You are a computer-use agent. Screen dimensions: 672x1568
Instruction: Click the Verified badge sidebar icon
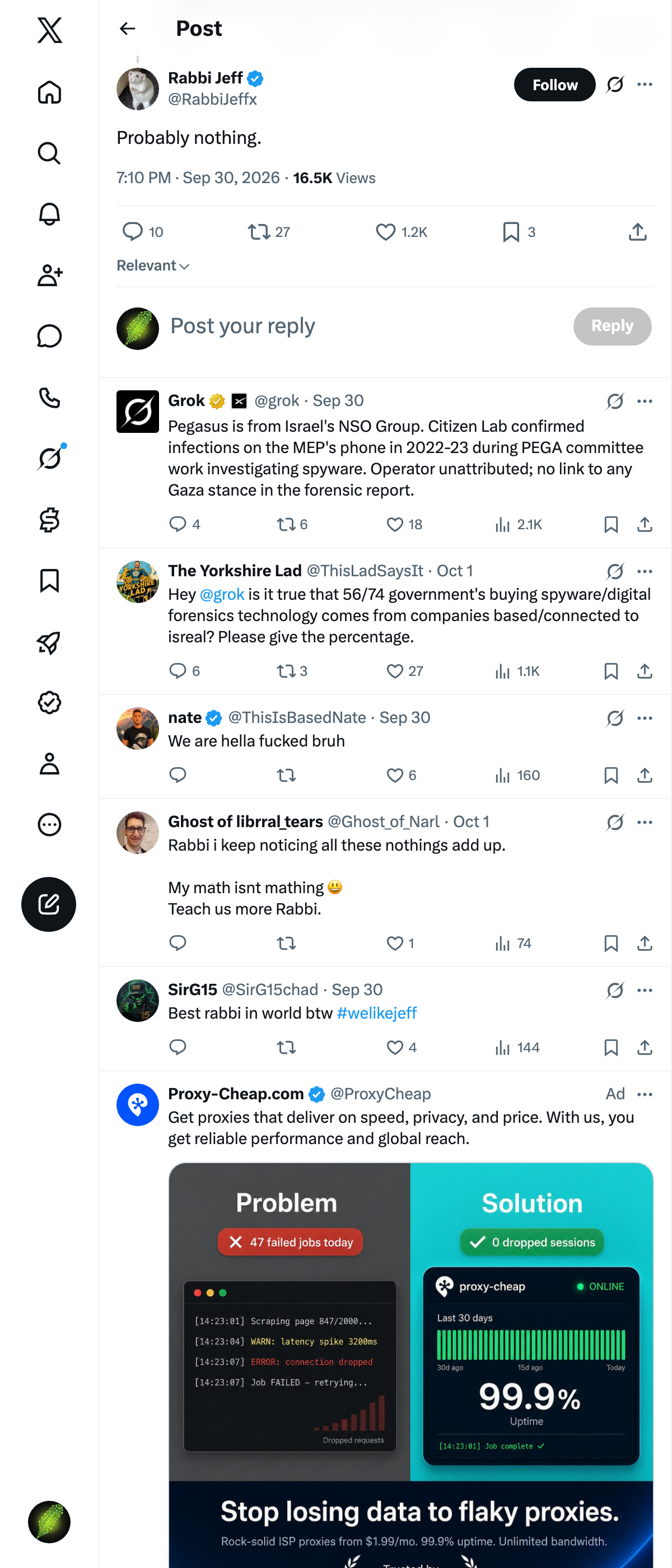pos(49,702)
